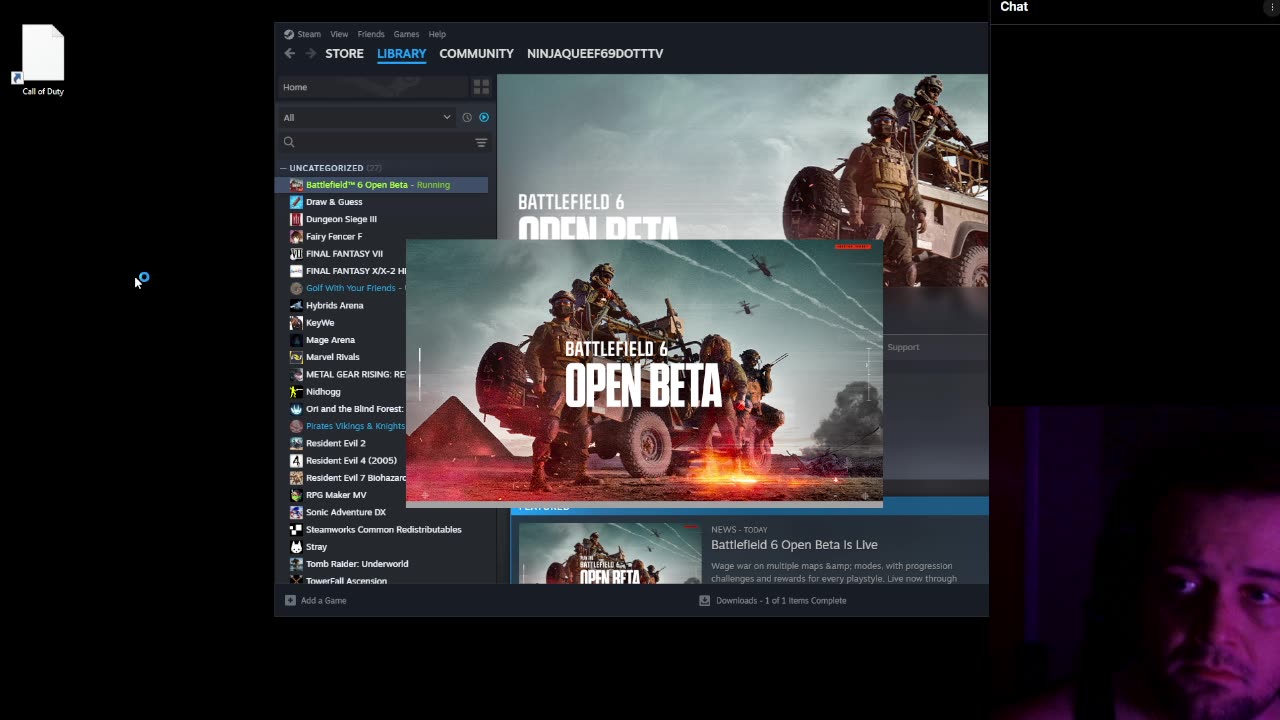
Task: Click the plus icon for Add a Game
Action: coord(290,601)
